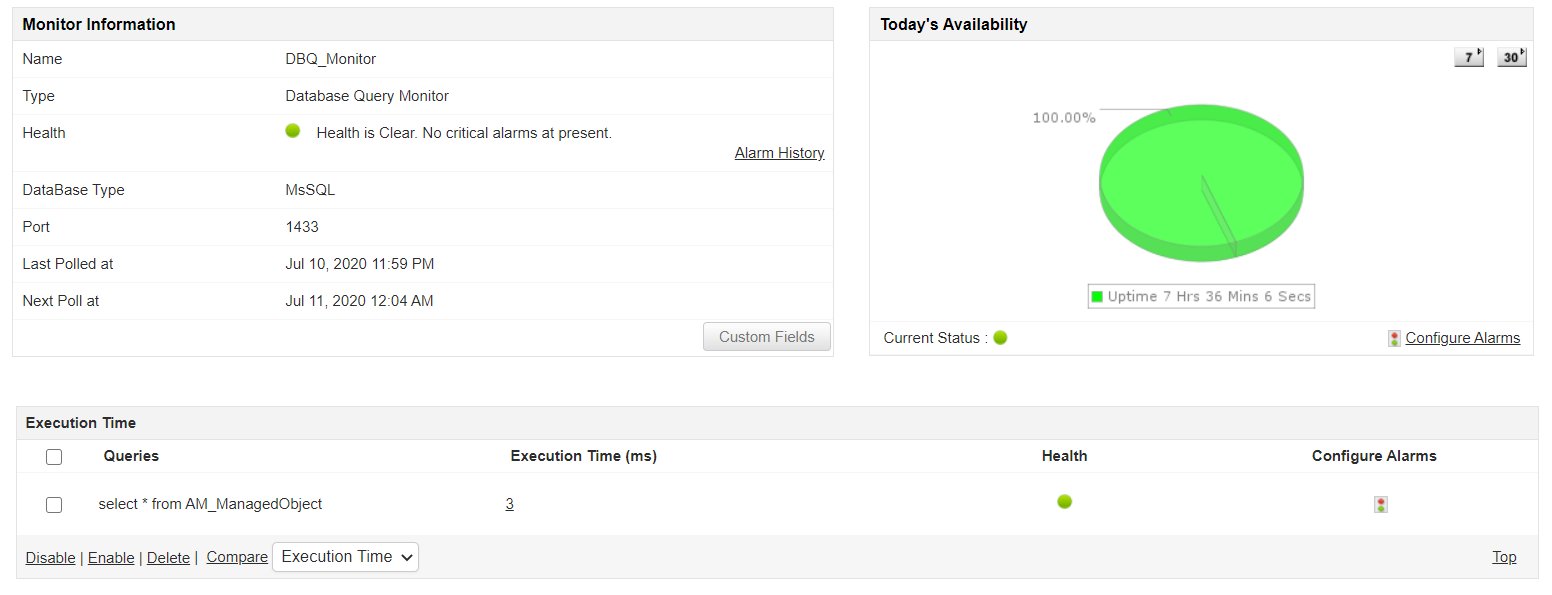
Task: Click the 30-day availability history icon
Action: click(x=1511, y=58)
